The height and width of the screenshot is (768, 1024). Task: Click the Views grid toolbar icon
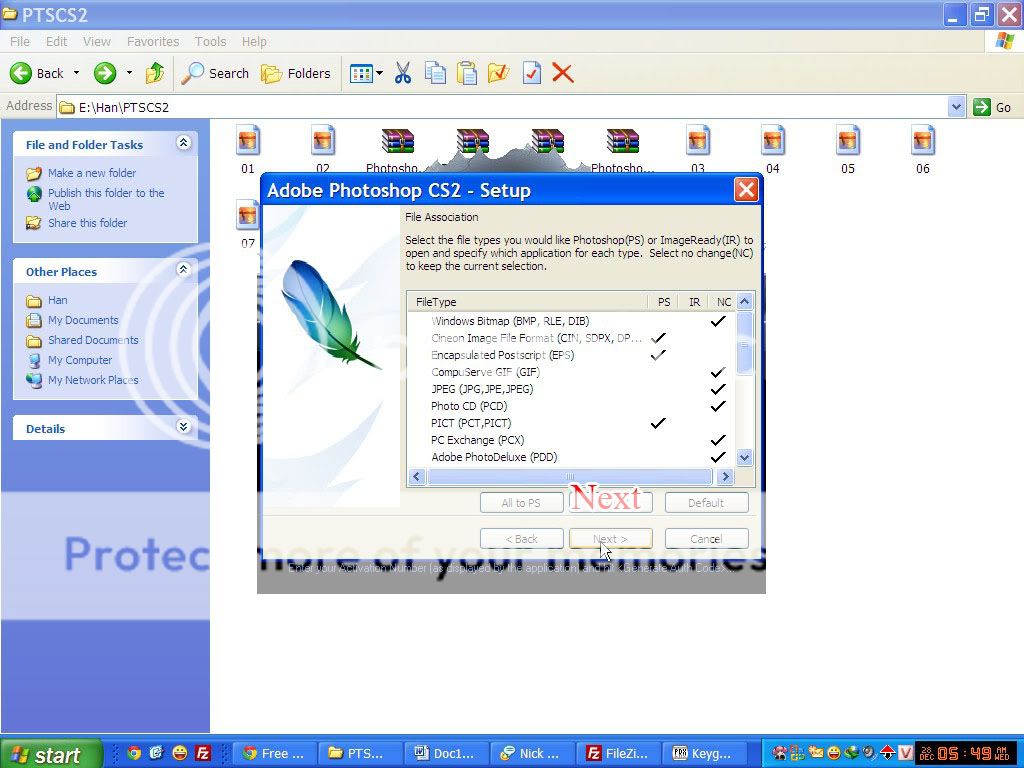point(360,73)
